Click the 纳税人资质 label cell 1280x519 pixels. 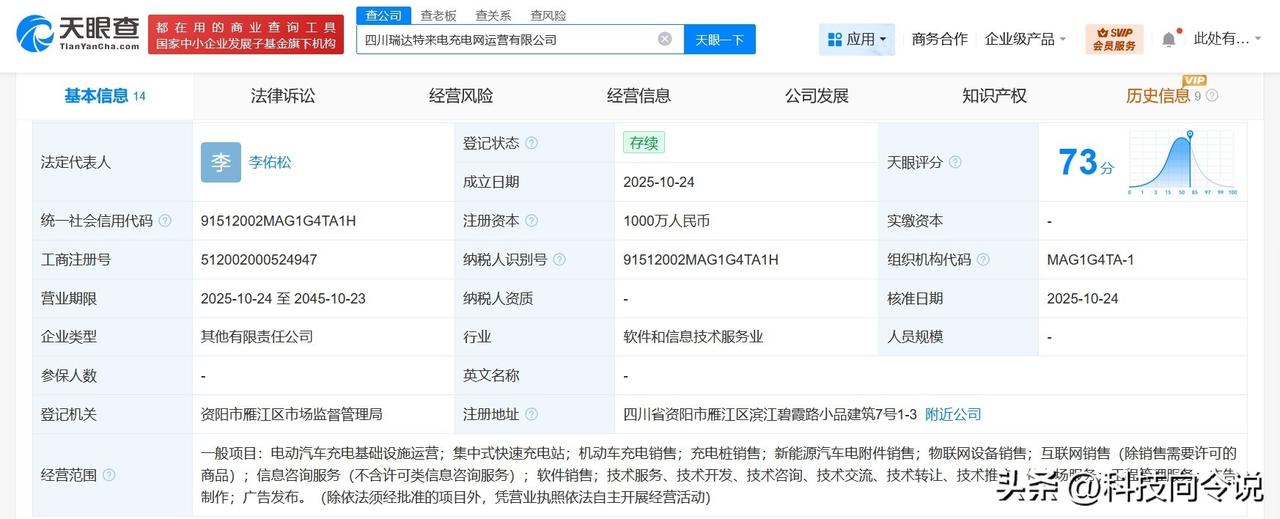click(534, 298)
